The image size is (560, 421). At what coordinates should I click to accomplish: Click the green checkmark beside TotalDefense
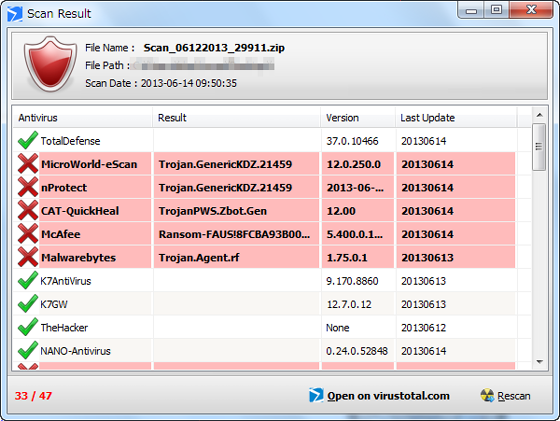[x=28, y=140]
